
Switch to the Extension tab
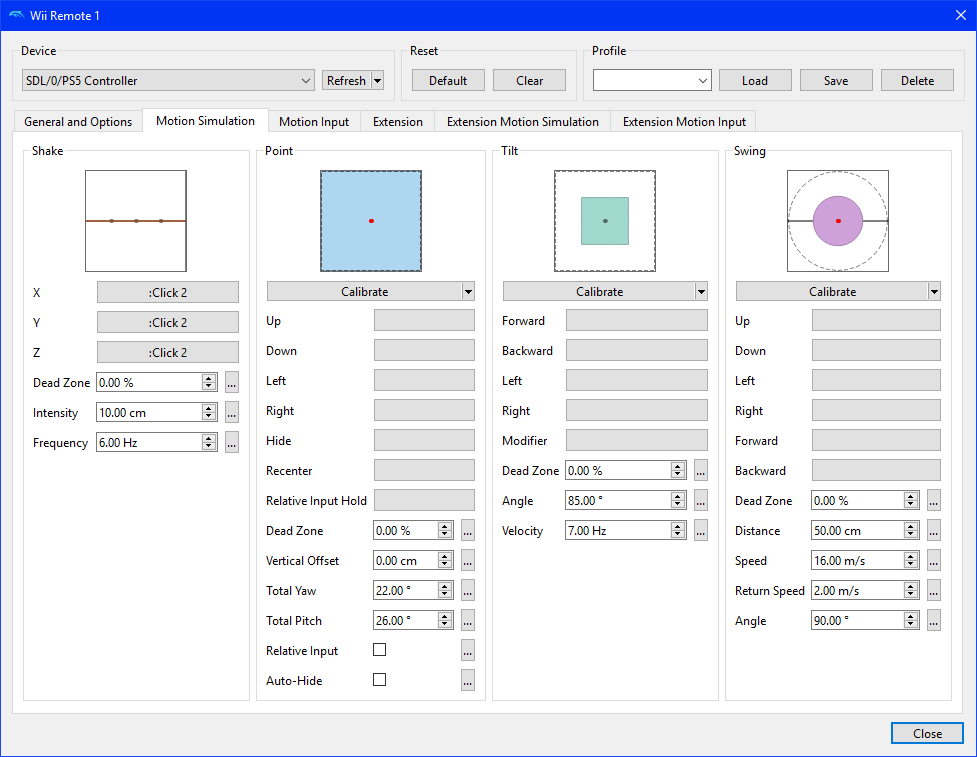point(398,121)
